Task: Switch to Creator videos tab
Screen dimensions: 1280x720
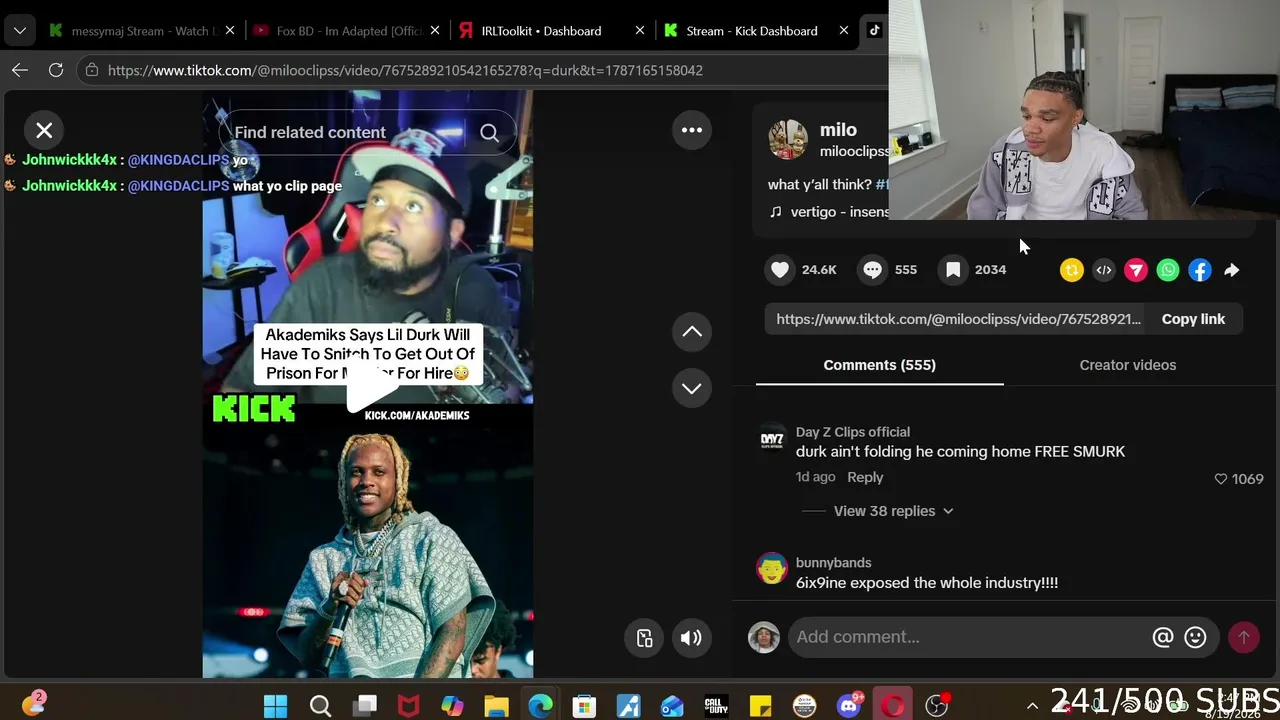Action: (1128, 365)
